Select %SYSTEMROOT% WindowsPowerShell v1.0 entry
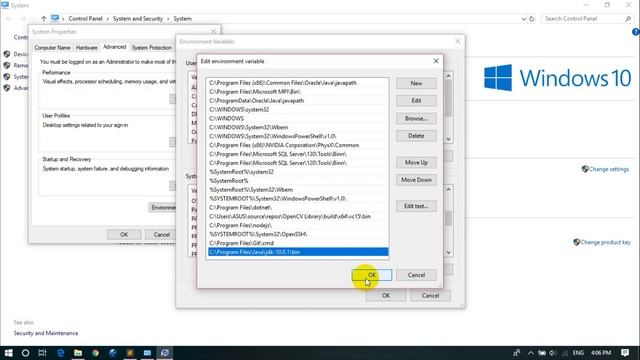The image size is (640, 360). tap(298, 199)
